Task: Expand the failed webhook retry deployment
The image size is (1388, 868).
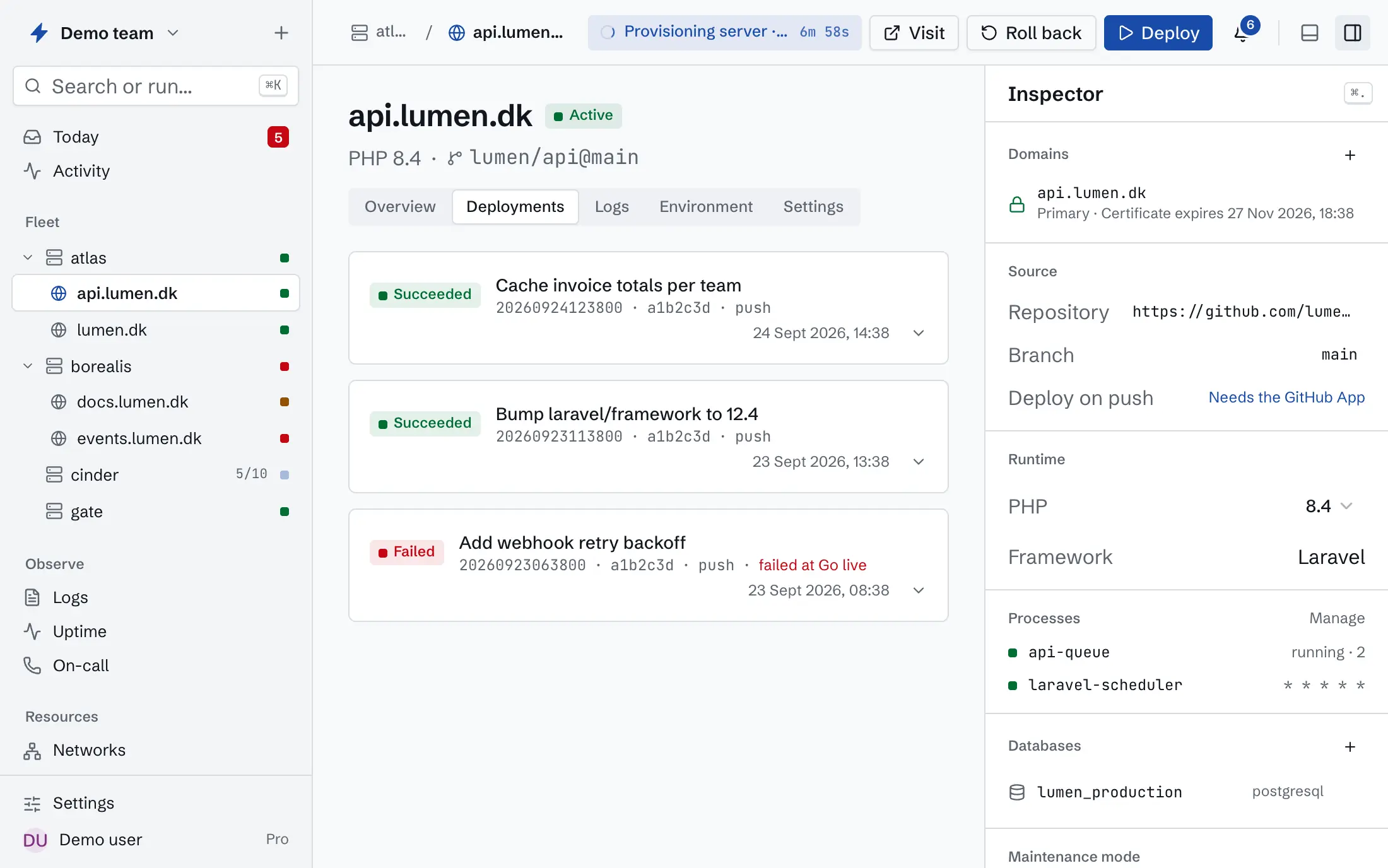Action: click(x=919, y=590)
